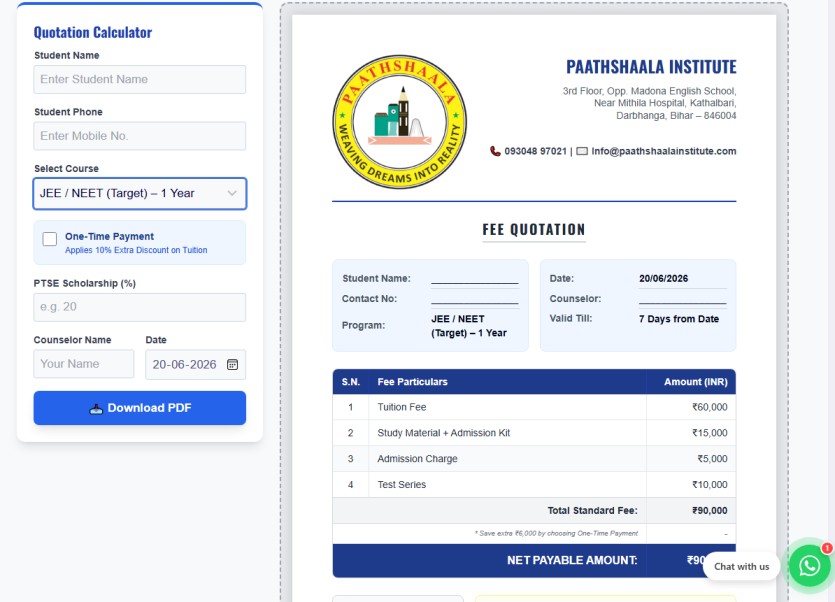Click the Fee Particulars column header

(x=412, y=382)
